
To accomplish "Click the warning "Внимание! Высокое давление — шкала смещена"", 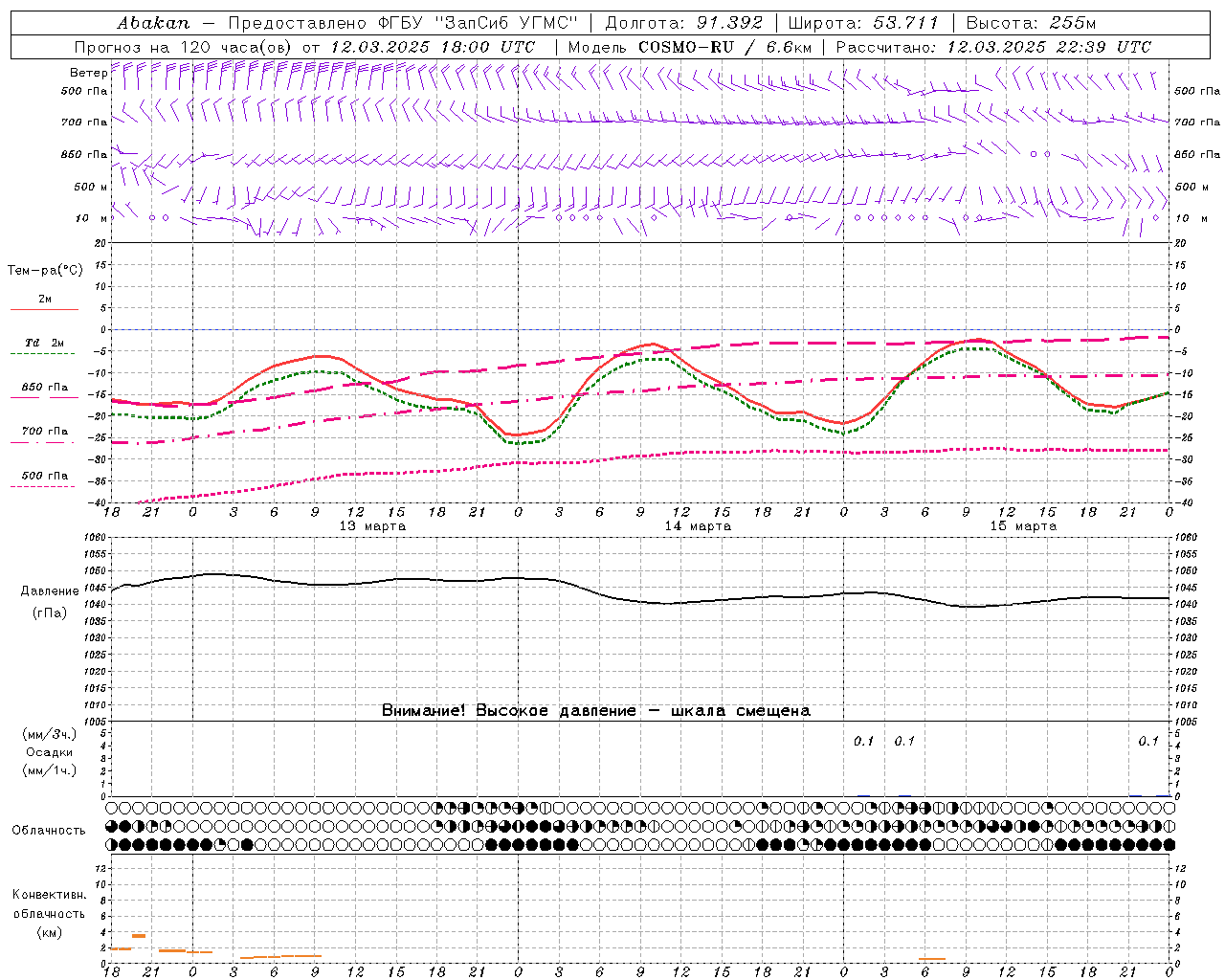I will pyautogui.click(x=596, y=711).
